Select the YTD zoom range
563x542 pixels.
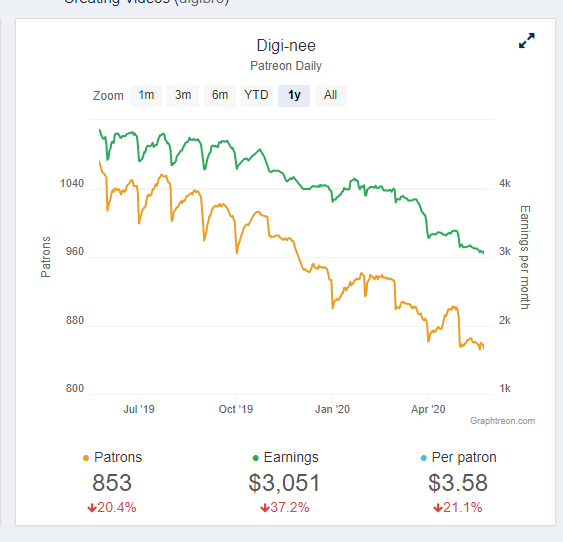tap(257, 95)
